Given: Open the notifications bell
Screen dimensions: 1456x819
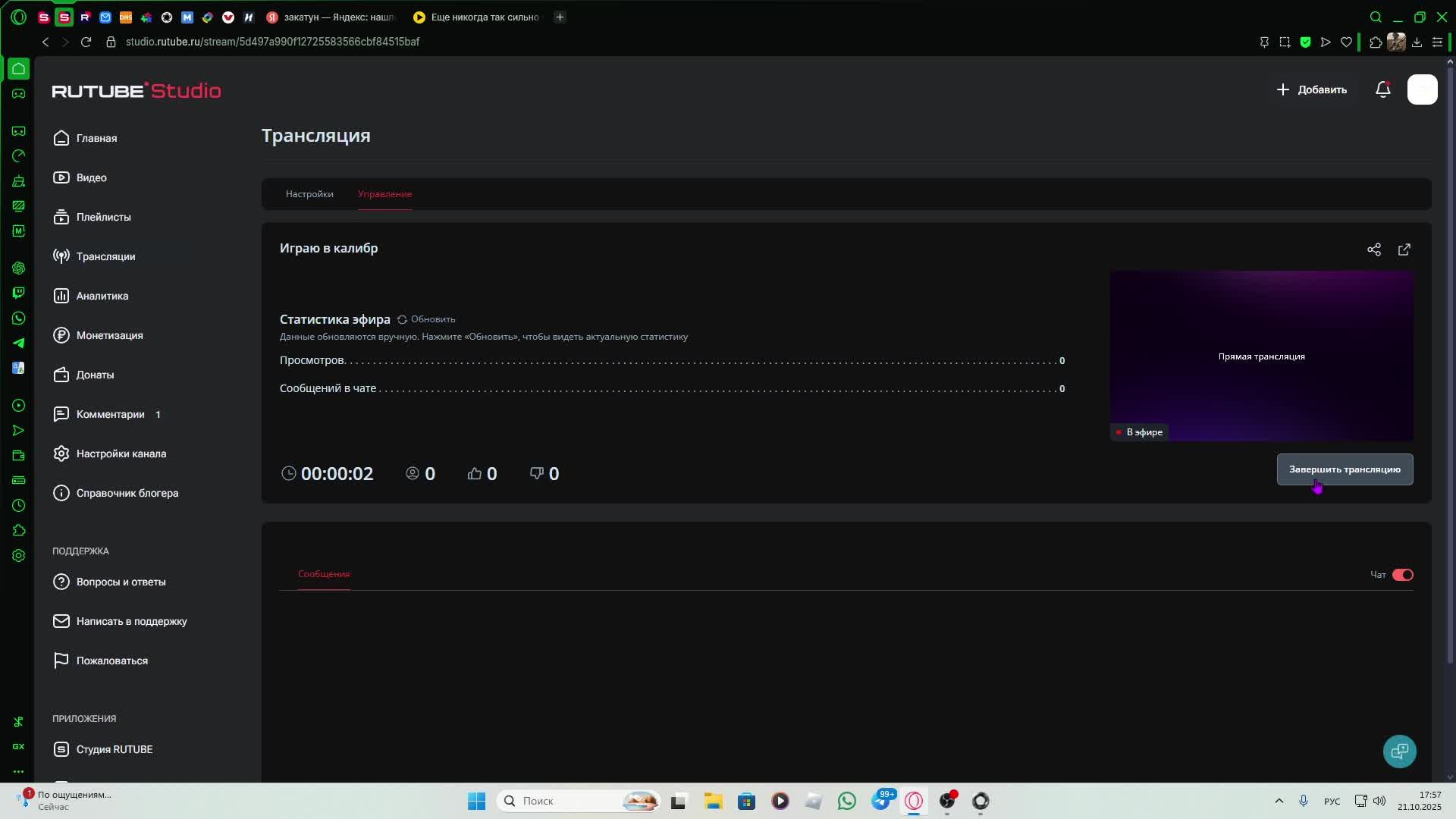Looking at the screenshot, I should coord(1382,89).
